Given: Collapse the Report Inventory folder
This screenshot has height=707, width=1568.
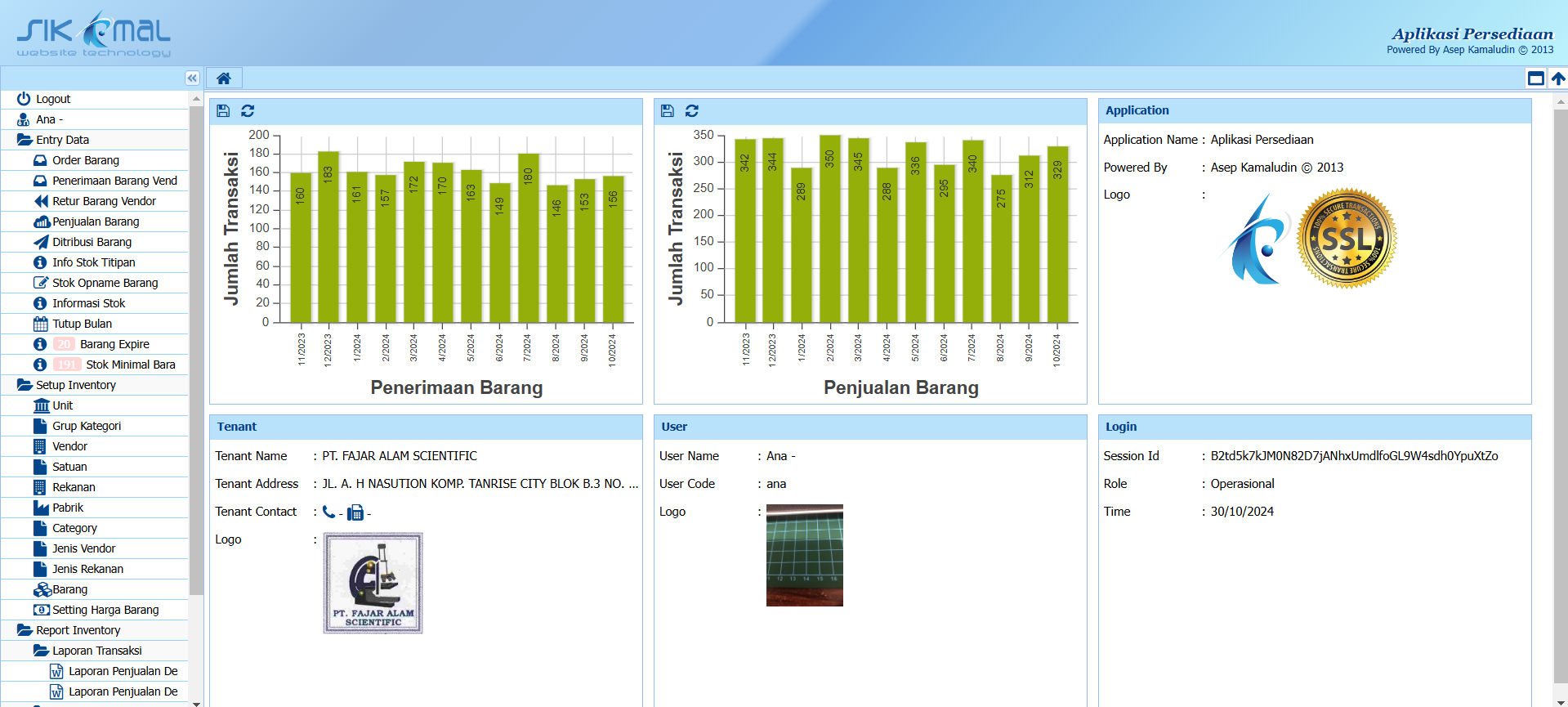Looking at the screenshot, I should tap(24, 630).
